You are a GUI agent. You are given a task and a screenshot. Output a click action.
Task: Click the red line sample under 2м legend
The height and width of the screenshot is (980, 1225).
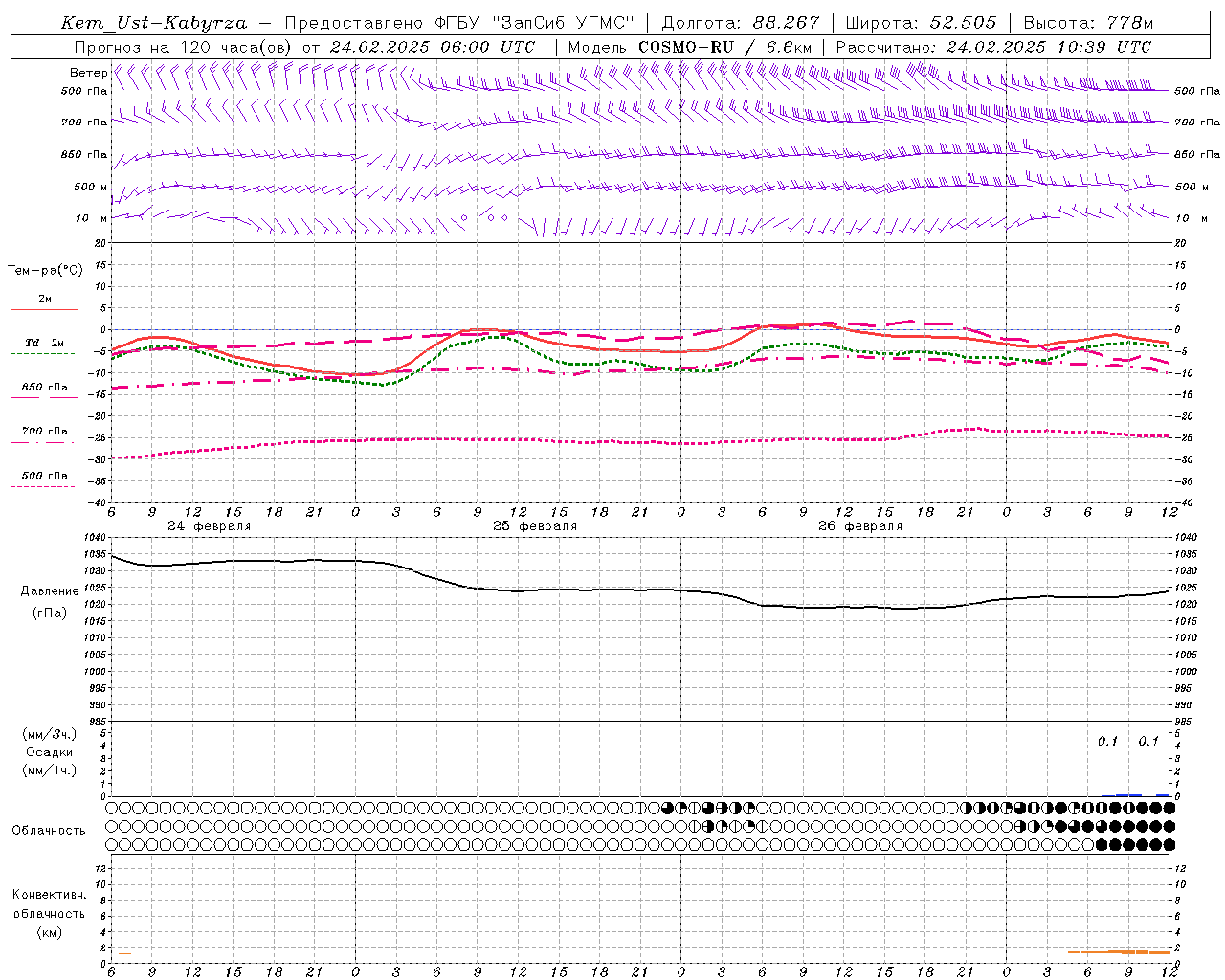44,310
